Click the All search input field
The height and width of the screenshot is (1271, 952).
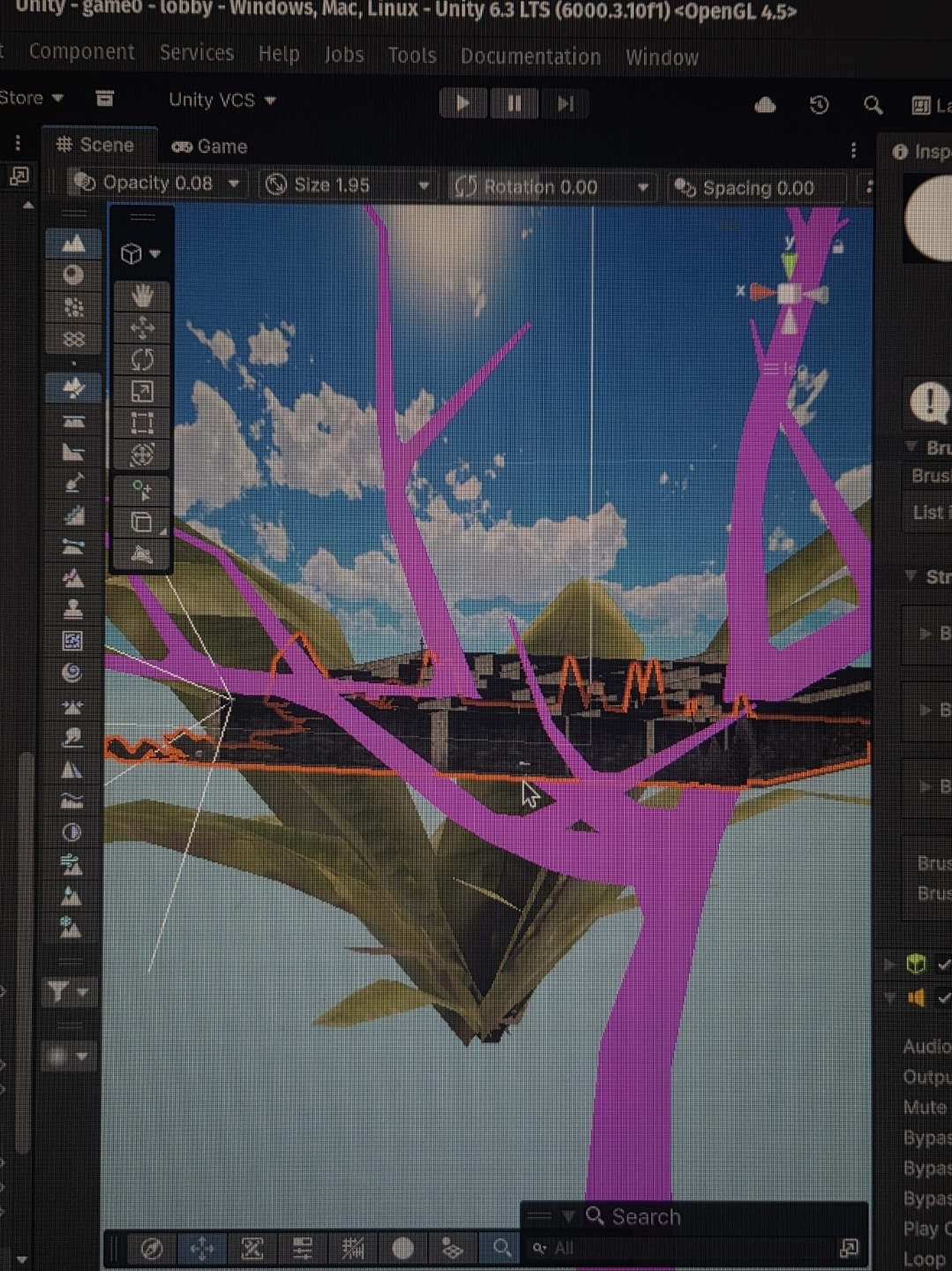coord(679,1248)
